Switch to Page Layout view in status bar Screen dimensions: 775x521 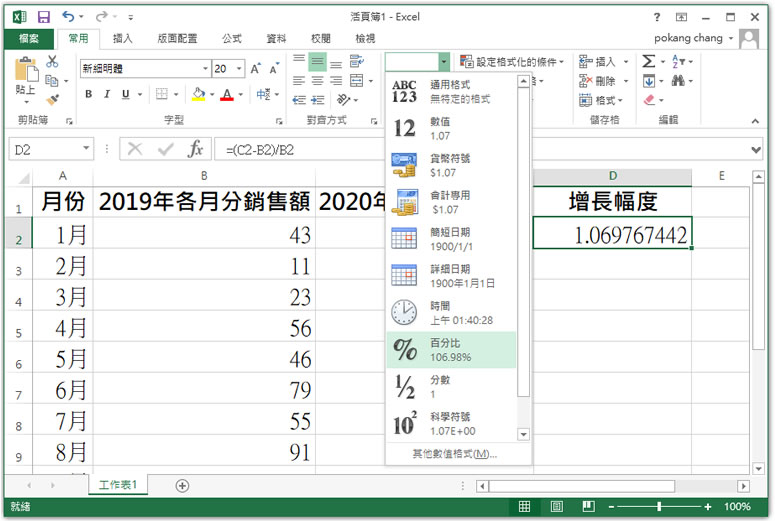click(557, 506)
